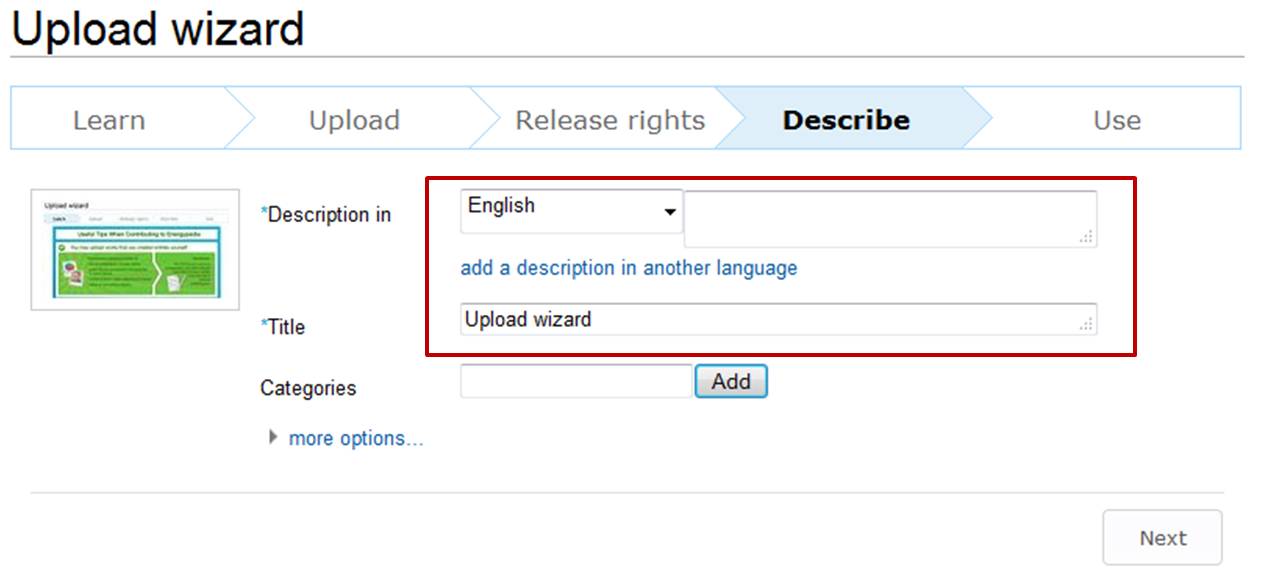The image size is (1266, 581).
Task: Click the description box resize grip
Action: 1087,237
